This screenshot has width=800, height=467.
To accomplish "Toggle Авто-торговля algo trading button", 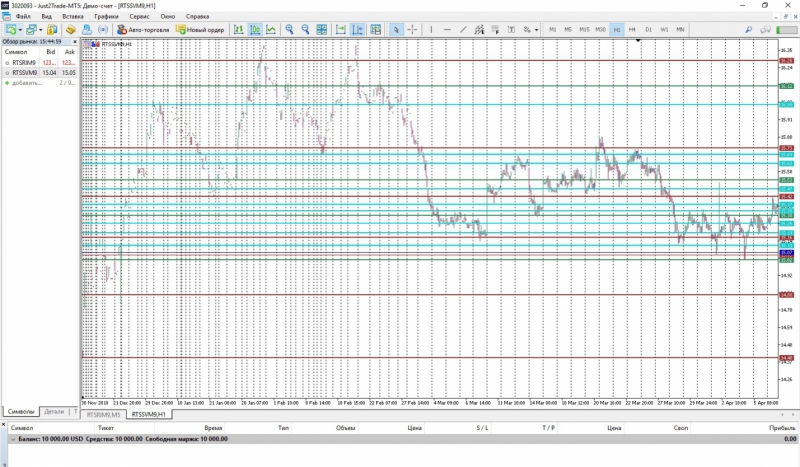I will (143, 30).
